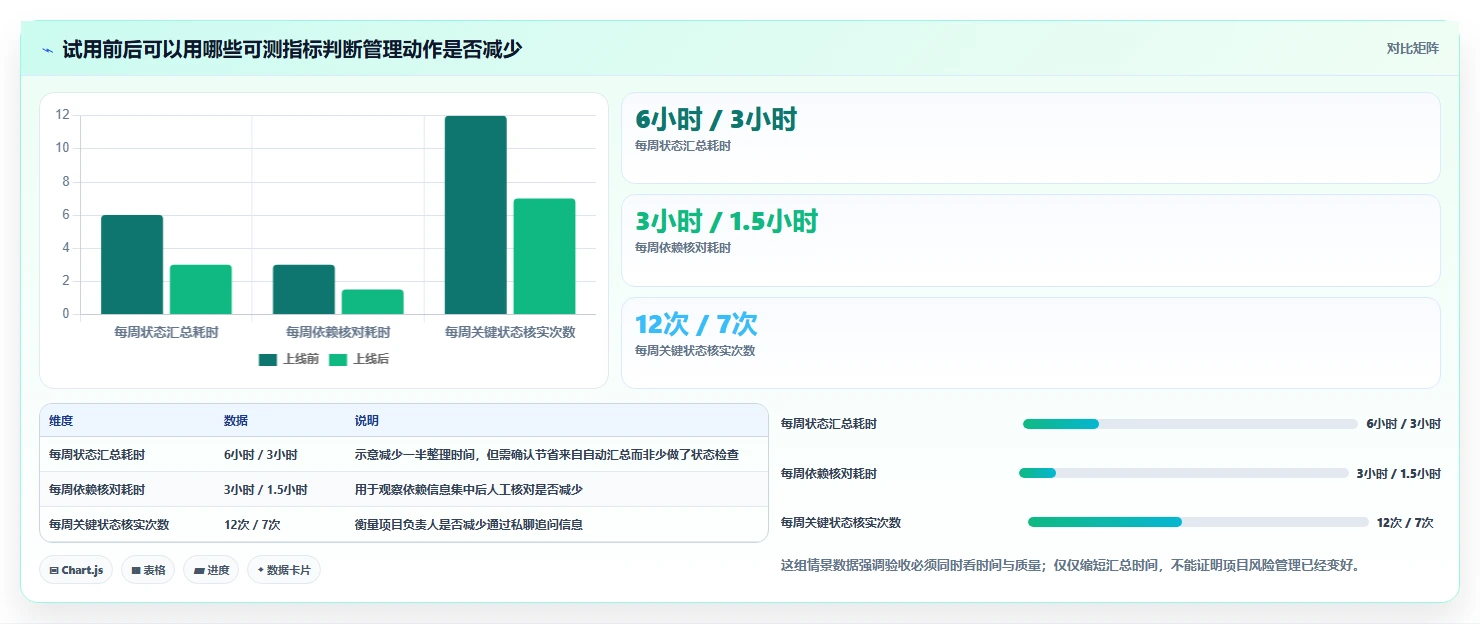Open the 3小时 / 1.5小时 data card
The width and height of the screenshot is (1480, 624).
(x=1031, y=241)
